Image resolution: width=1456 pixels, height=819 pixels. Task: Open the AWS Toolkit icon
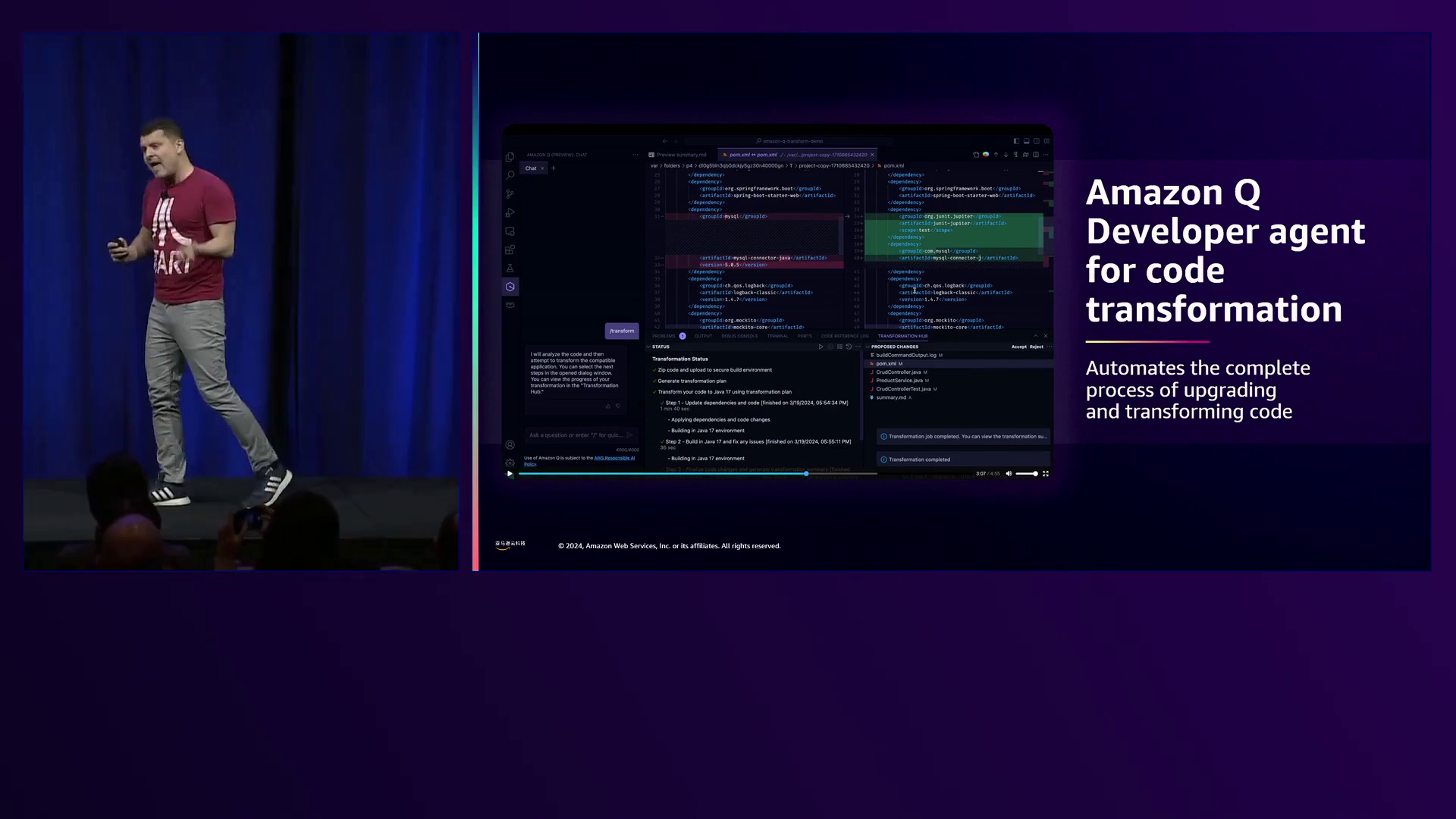pos(510,305)
